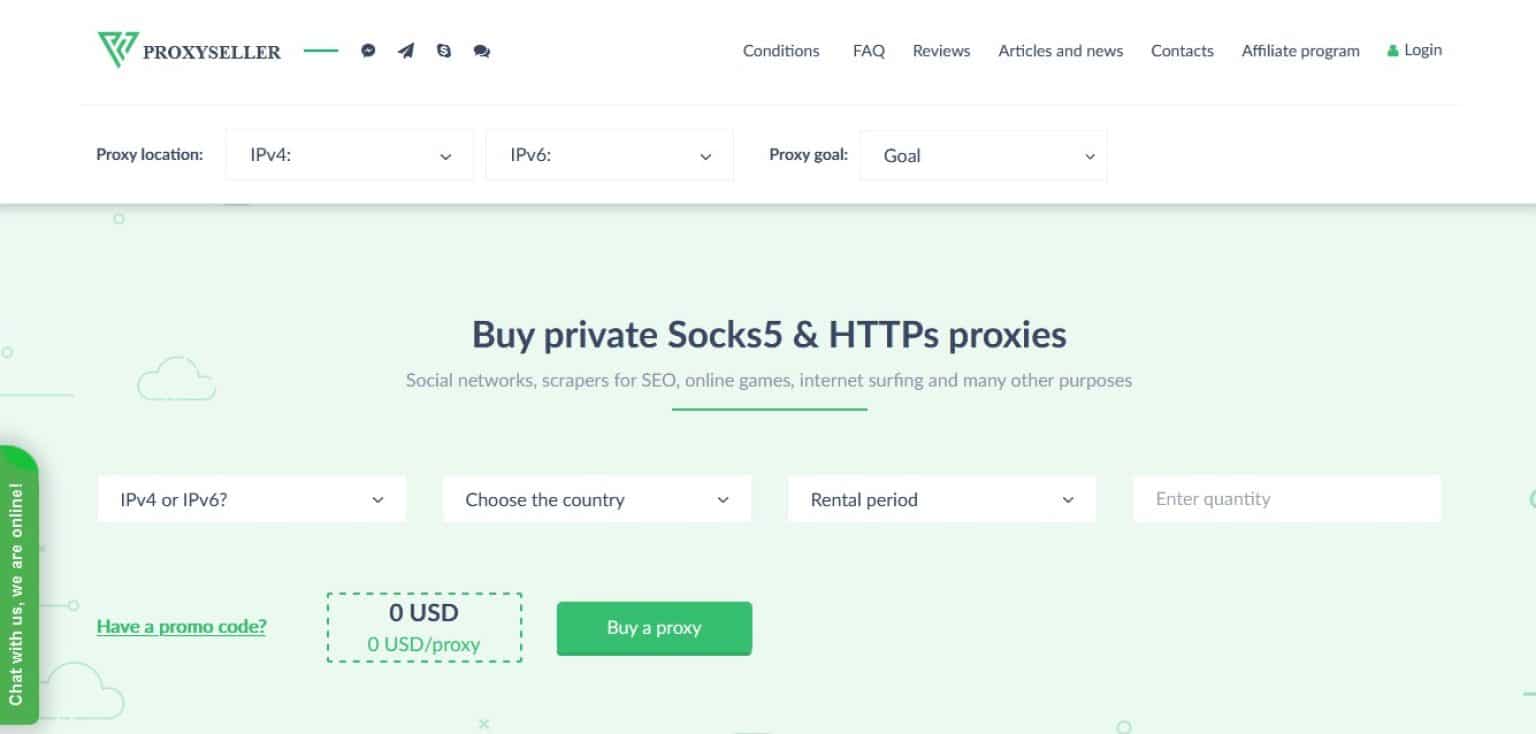
Task: Click 'Have a promo code?' link
Action: pos(181,627)
